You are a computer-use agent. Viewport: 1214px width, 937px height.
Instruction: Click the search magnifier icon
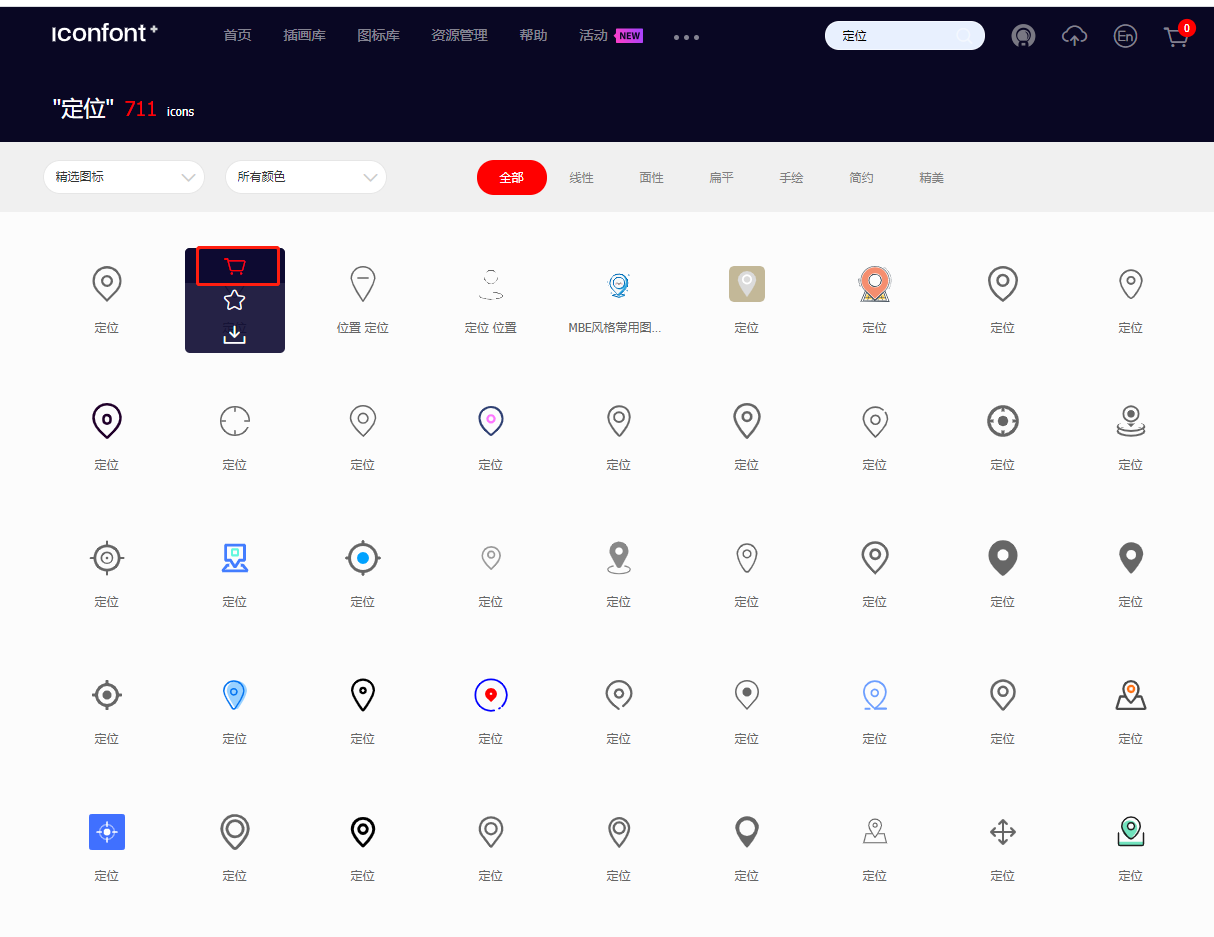tap(963, 36)
